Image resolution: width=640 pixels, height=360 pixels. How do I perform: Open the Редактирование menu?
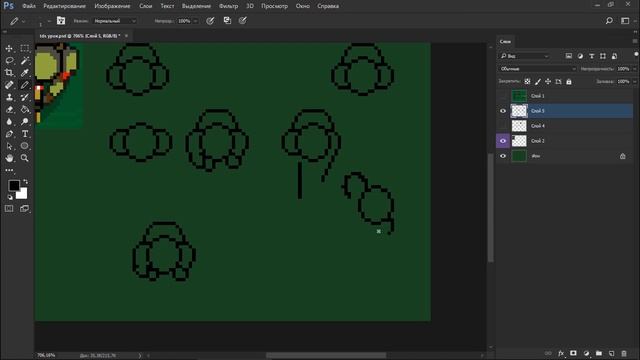64,6
